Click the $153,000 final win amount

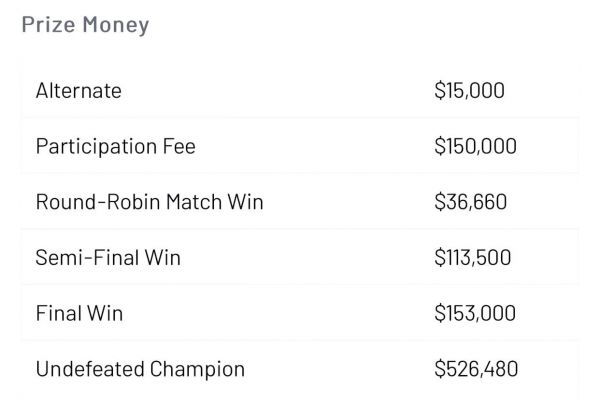tap(475, 313)
